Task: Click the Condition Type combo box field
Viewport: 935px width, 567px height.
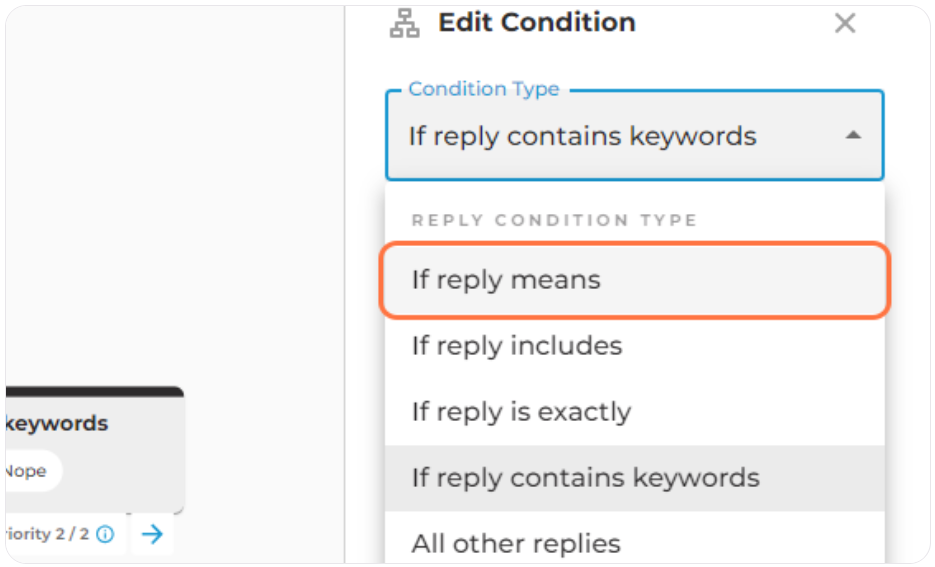Action: 634,135
